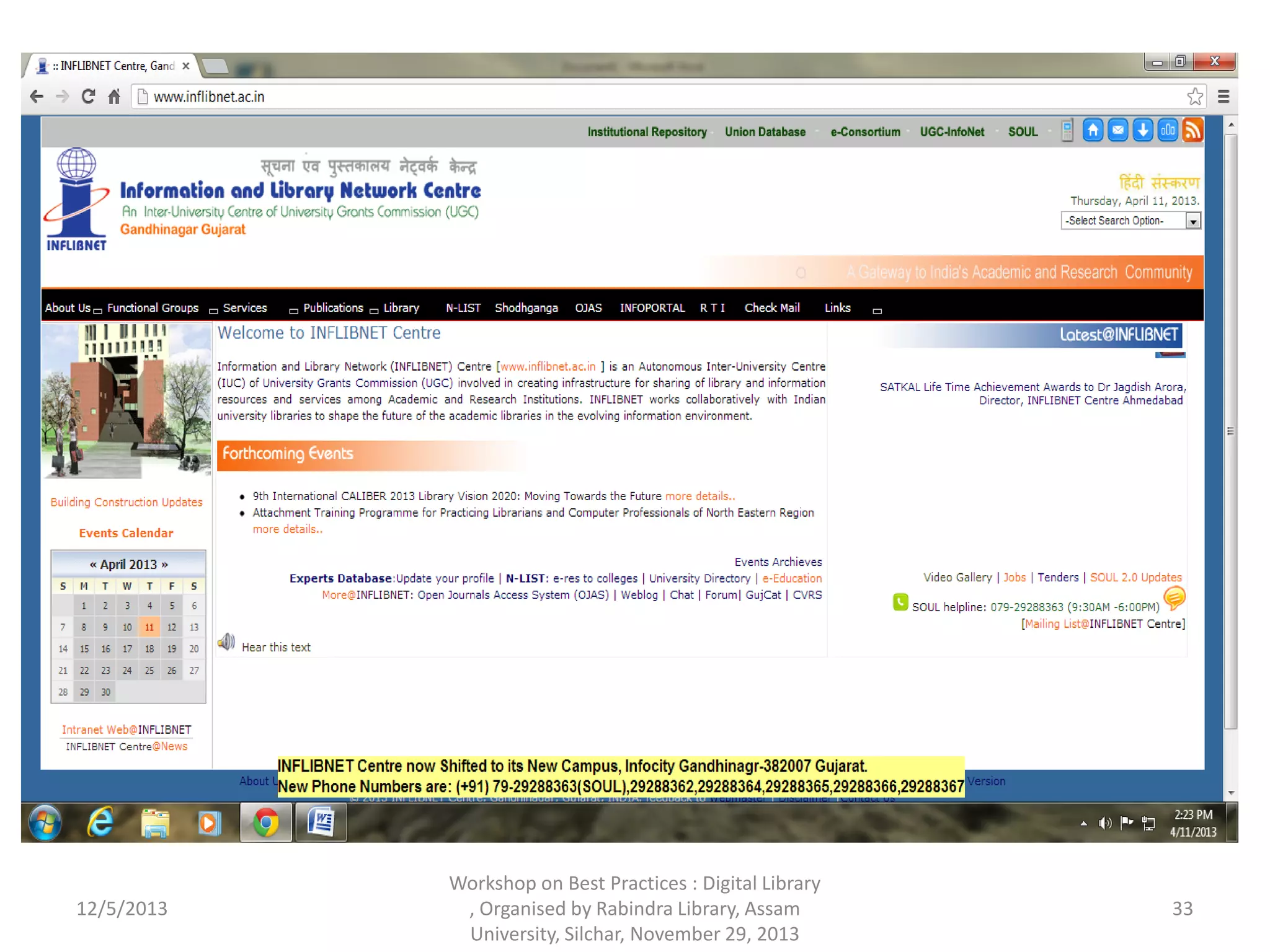Open the Chrome menu icon
Image resolution: width=1270 pixels, height=952 pixels.
pyautogui.click(x=1223, y=97)
